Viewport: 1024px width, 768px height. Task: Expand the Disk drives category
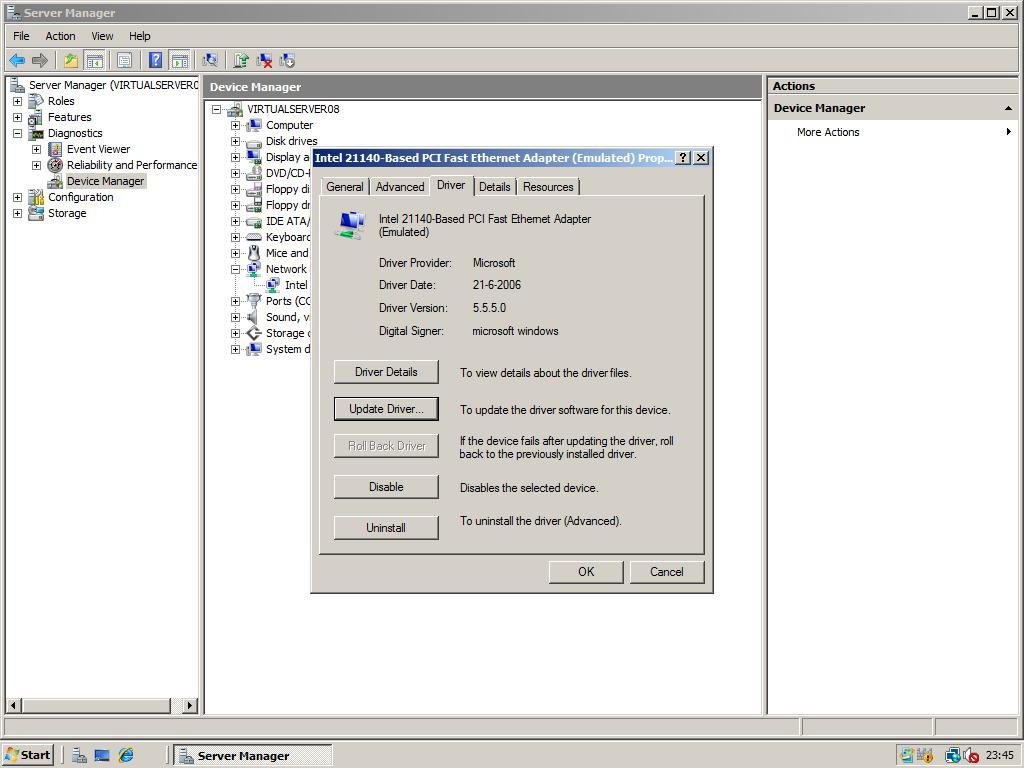point(235,141)
